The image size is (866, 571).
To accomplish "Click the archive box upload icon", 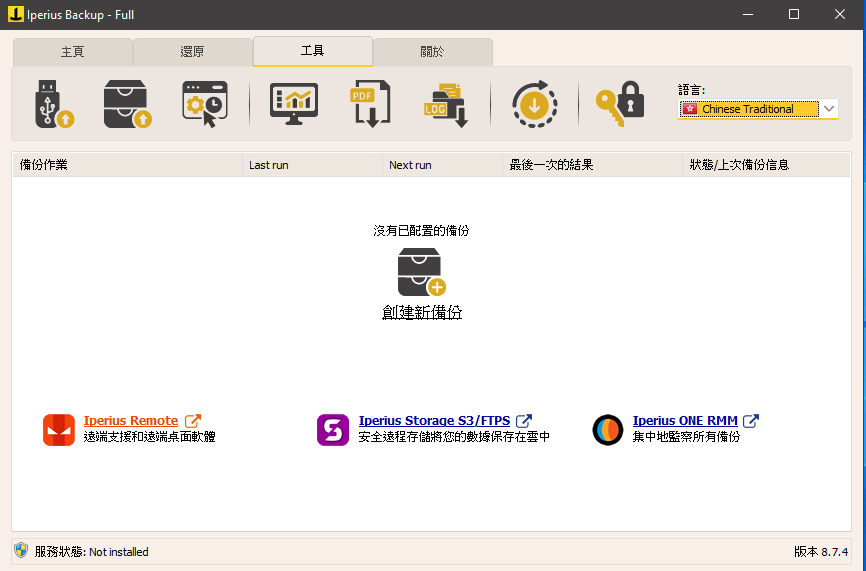I will (128, 104).
